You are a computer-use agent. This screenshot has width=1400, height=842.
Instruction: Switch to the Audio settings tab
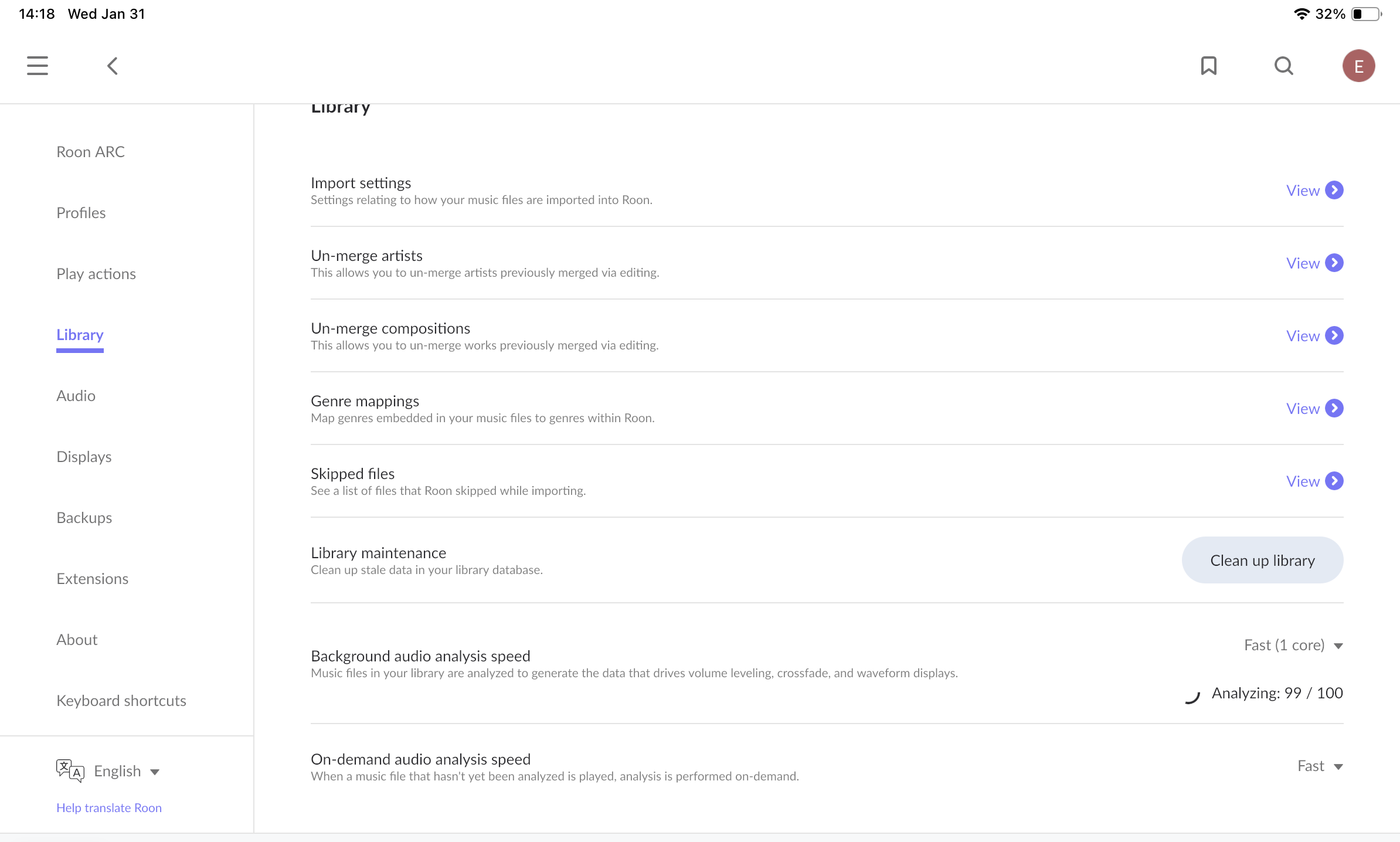pos(76,396)
